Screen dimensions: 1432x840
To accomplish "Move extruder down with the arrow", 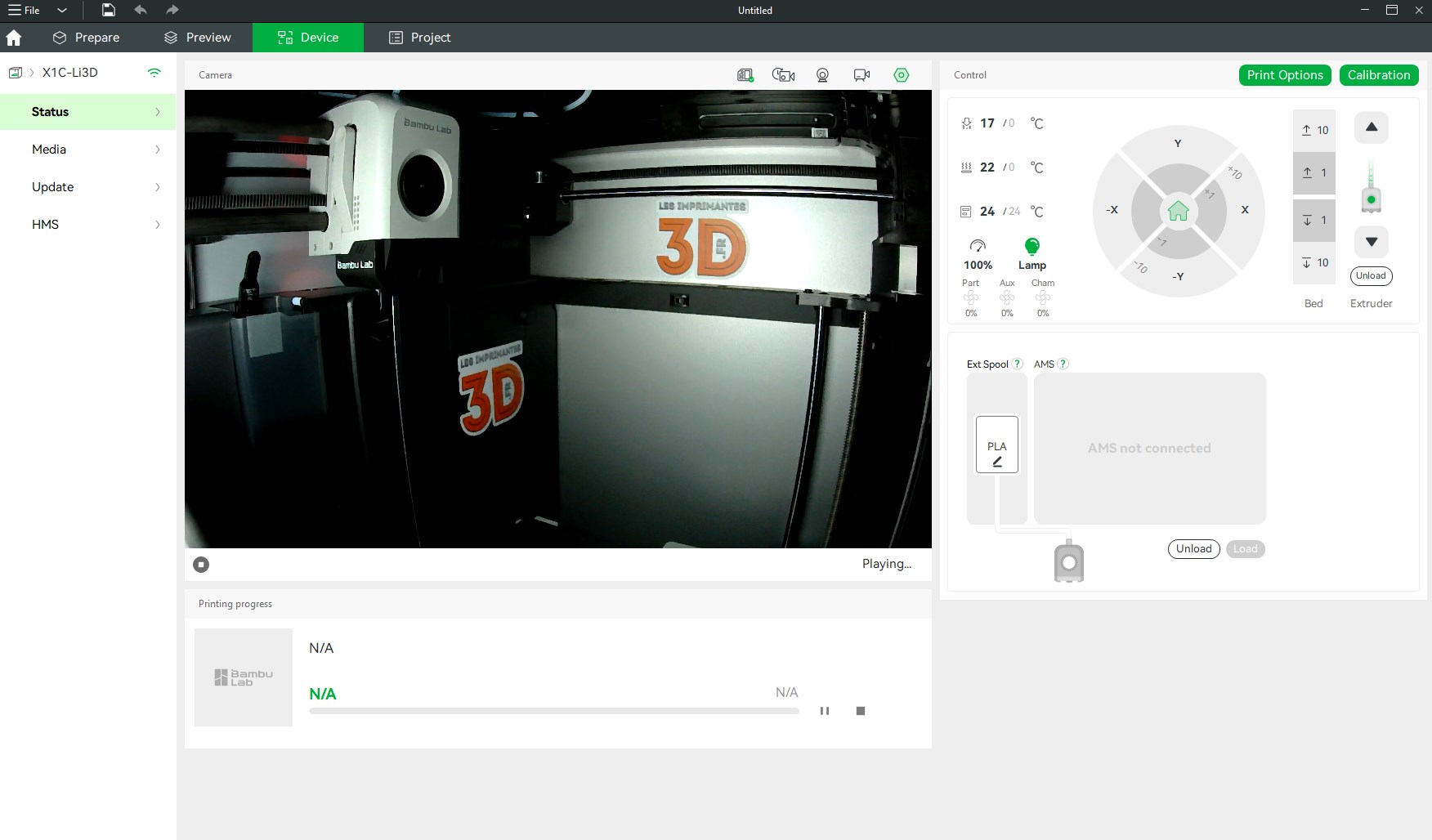I will (1372, 242).
